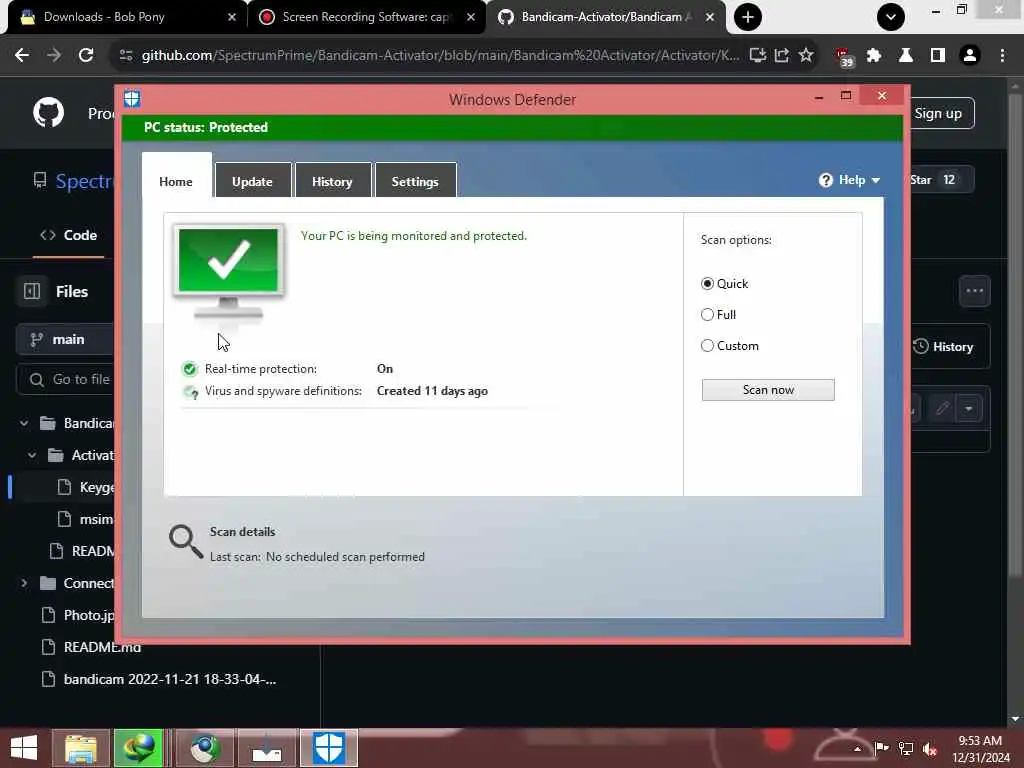Click the share page icon in address bar
Viewport: 1024px width, 768px height.
[782, 56]
